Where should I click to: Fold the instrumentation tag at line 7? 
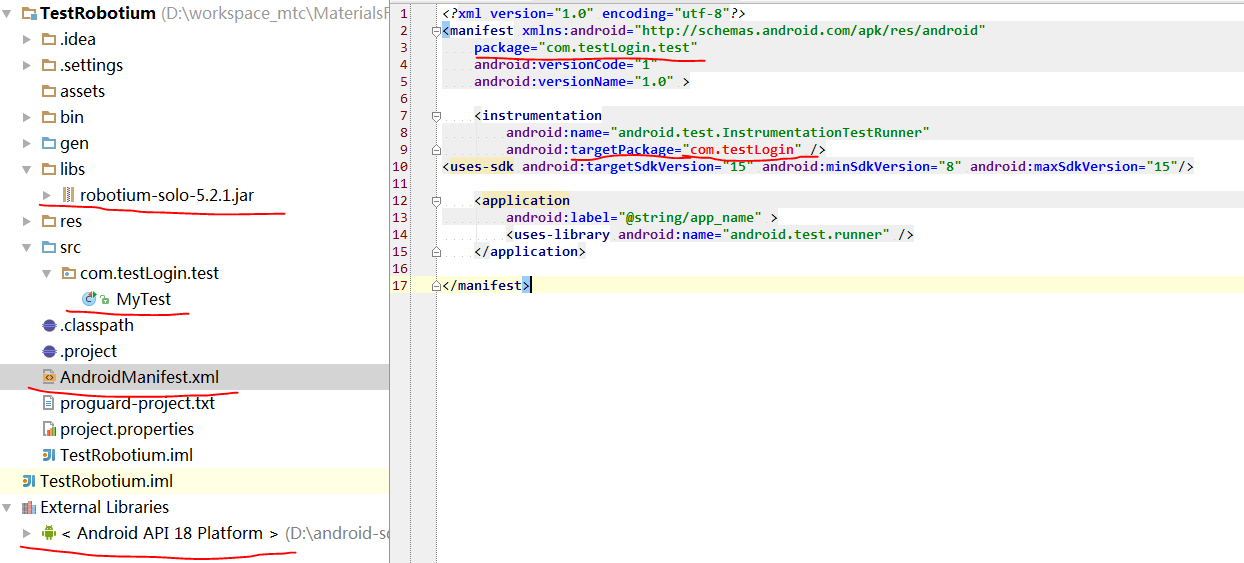pyautogui.click(x=435, y=116)
